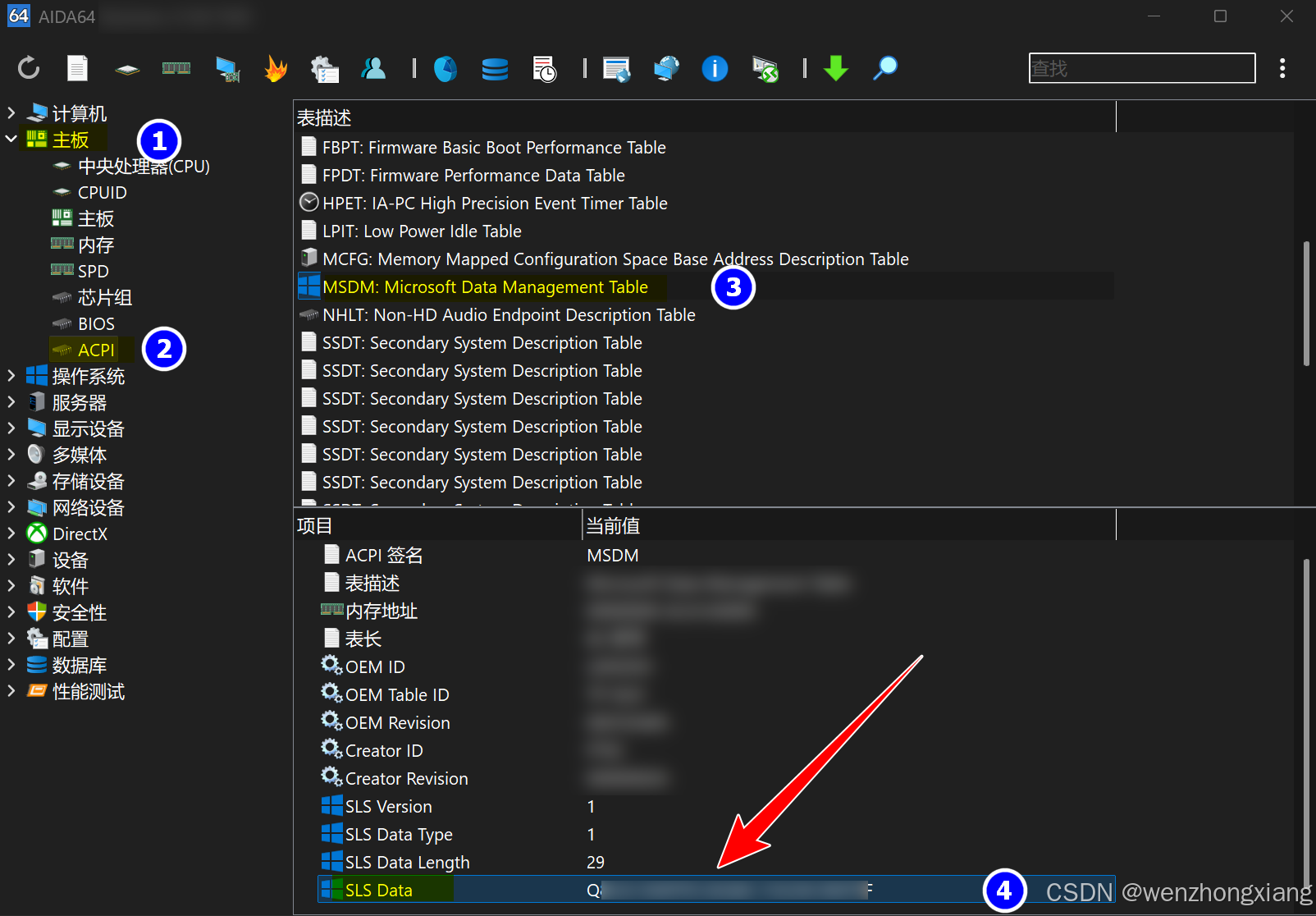Screen dimensions: 1316x916
Task: Click the blue database stack icon
Action: (x=495, y=69)
